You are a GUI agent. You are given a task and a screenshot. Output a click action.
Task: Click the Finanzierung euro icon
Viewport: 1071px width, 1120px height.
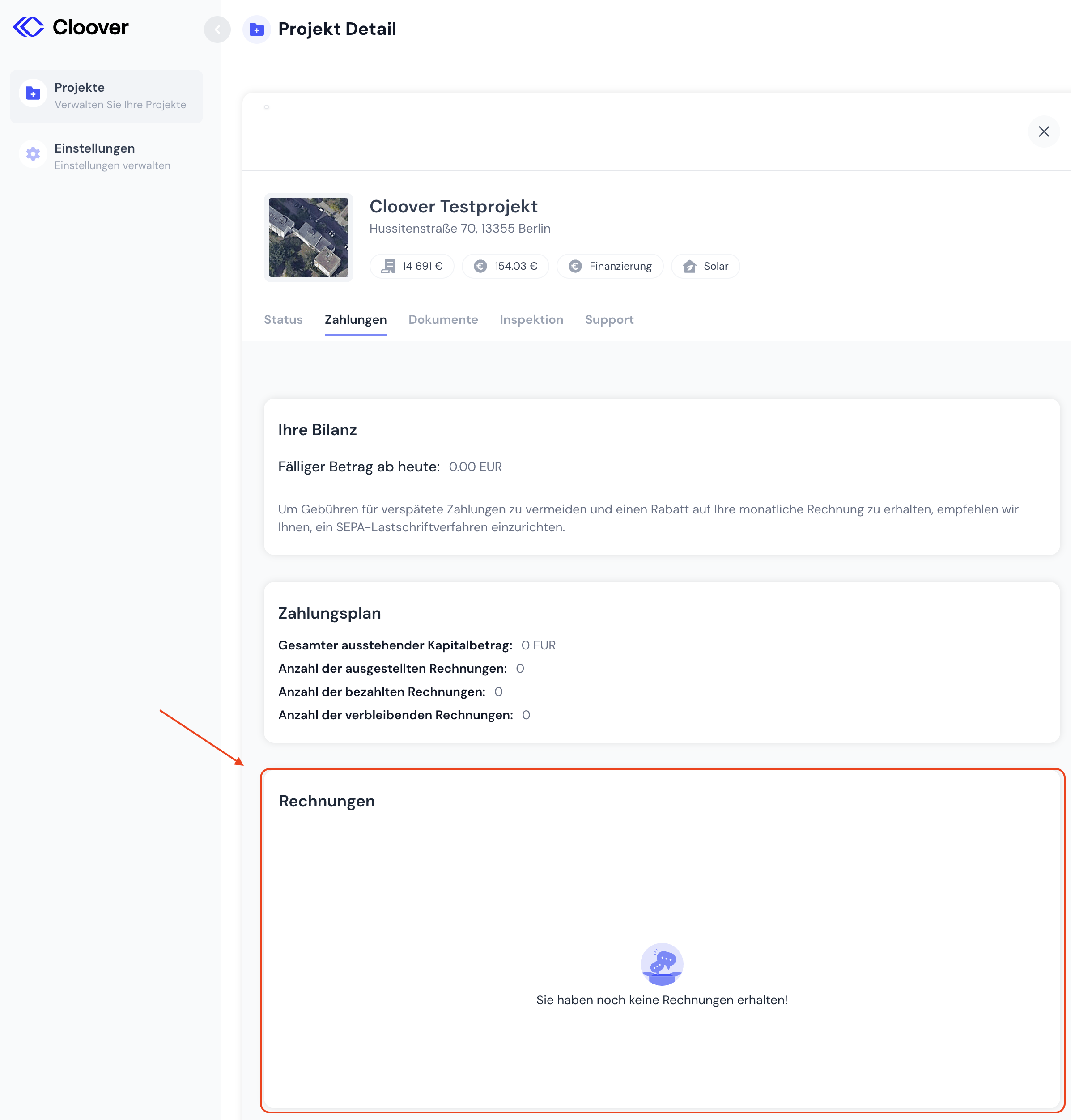575,267
